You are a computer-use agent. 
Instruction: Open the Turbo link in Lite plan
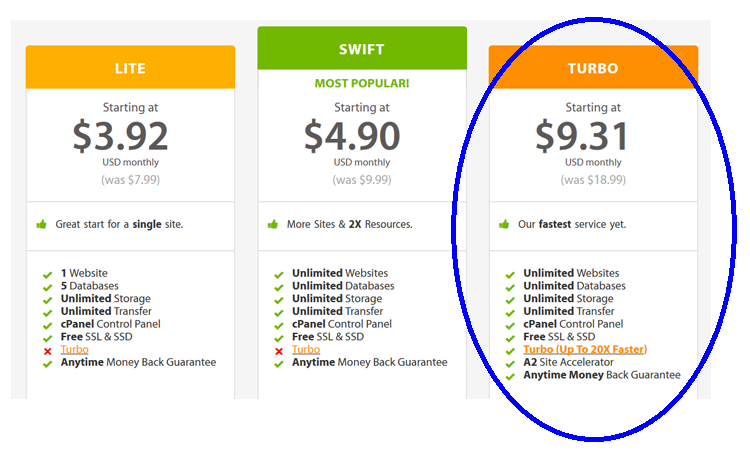[x=75, y=350]
